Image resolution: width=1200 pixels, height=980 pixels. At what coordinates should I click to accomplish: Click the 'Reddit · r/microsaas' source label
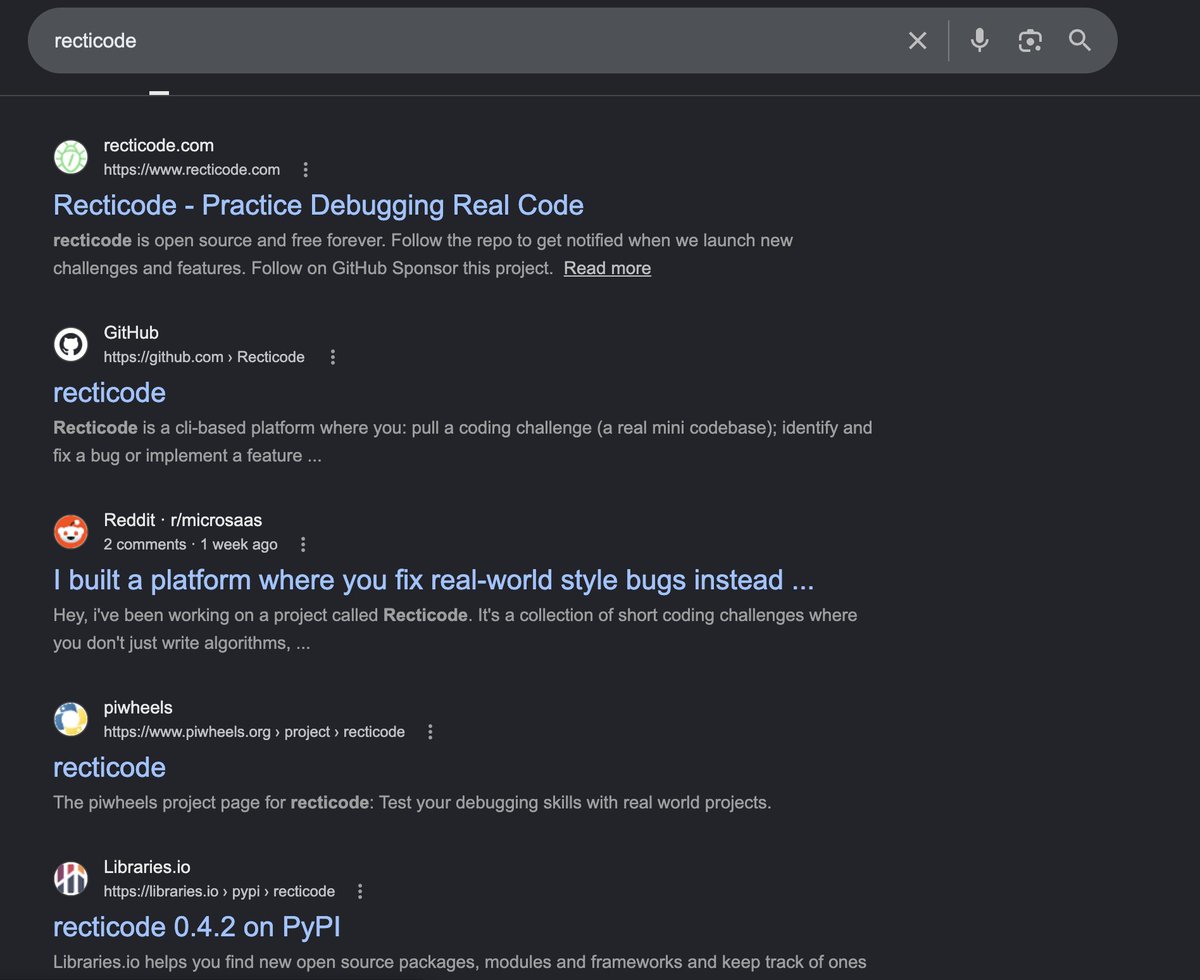point(183,520)
